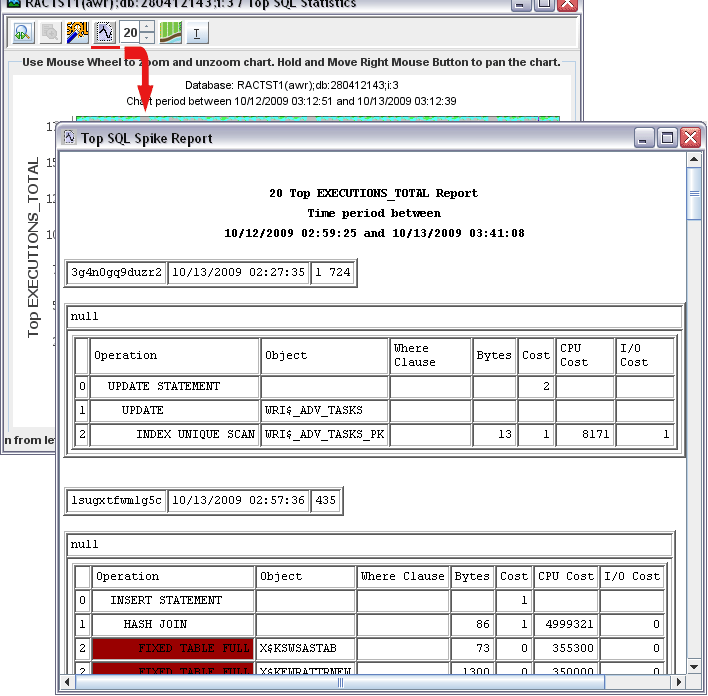This screenshot has width=708, height=696.
Task: Click the zoom-to-fit chart icon
Action: [22, 33]
